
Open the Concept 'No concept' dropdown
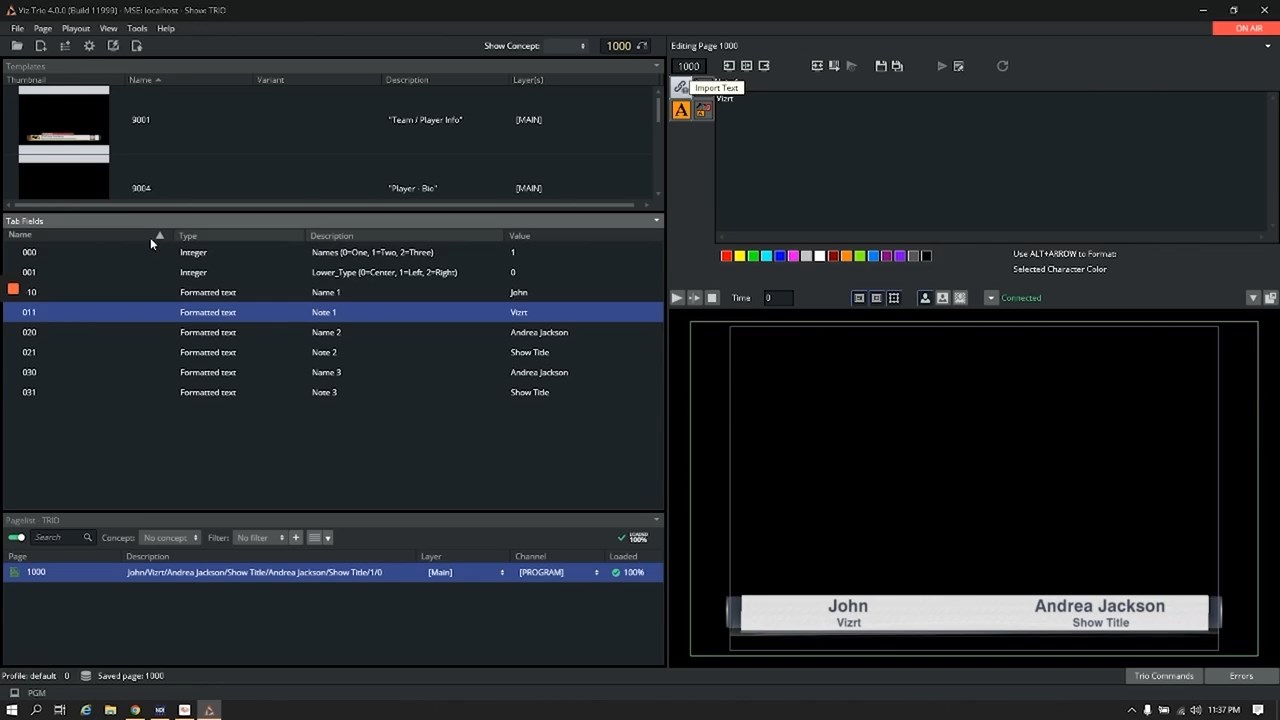point(170,538)
